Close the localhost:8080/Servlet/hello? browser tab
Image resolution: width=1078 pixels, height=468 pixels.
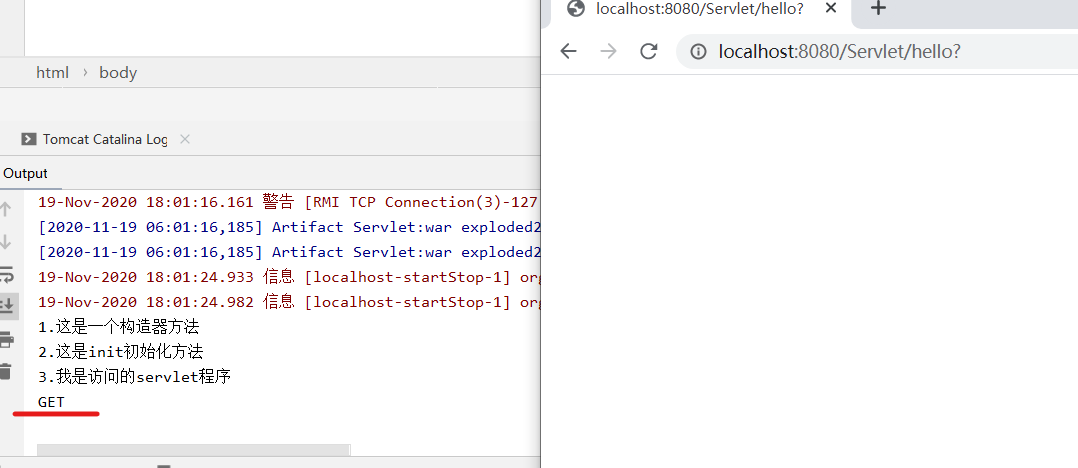pos(830,8)
